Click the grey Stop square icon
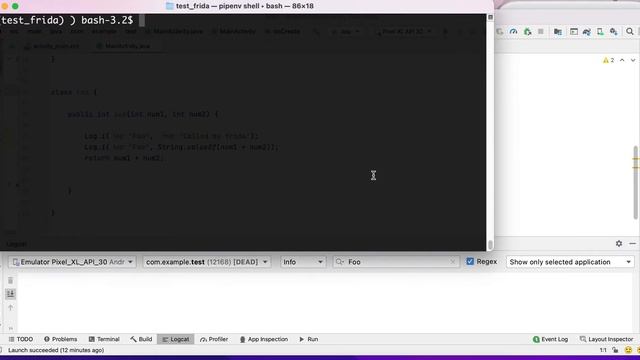 click(541, 31)
